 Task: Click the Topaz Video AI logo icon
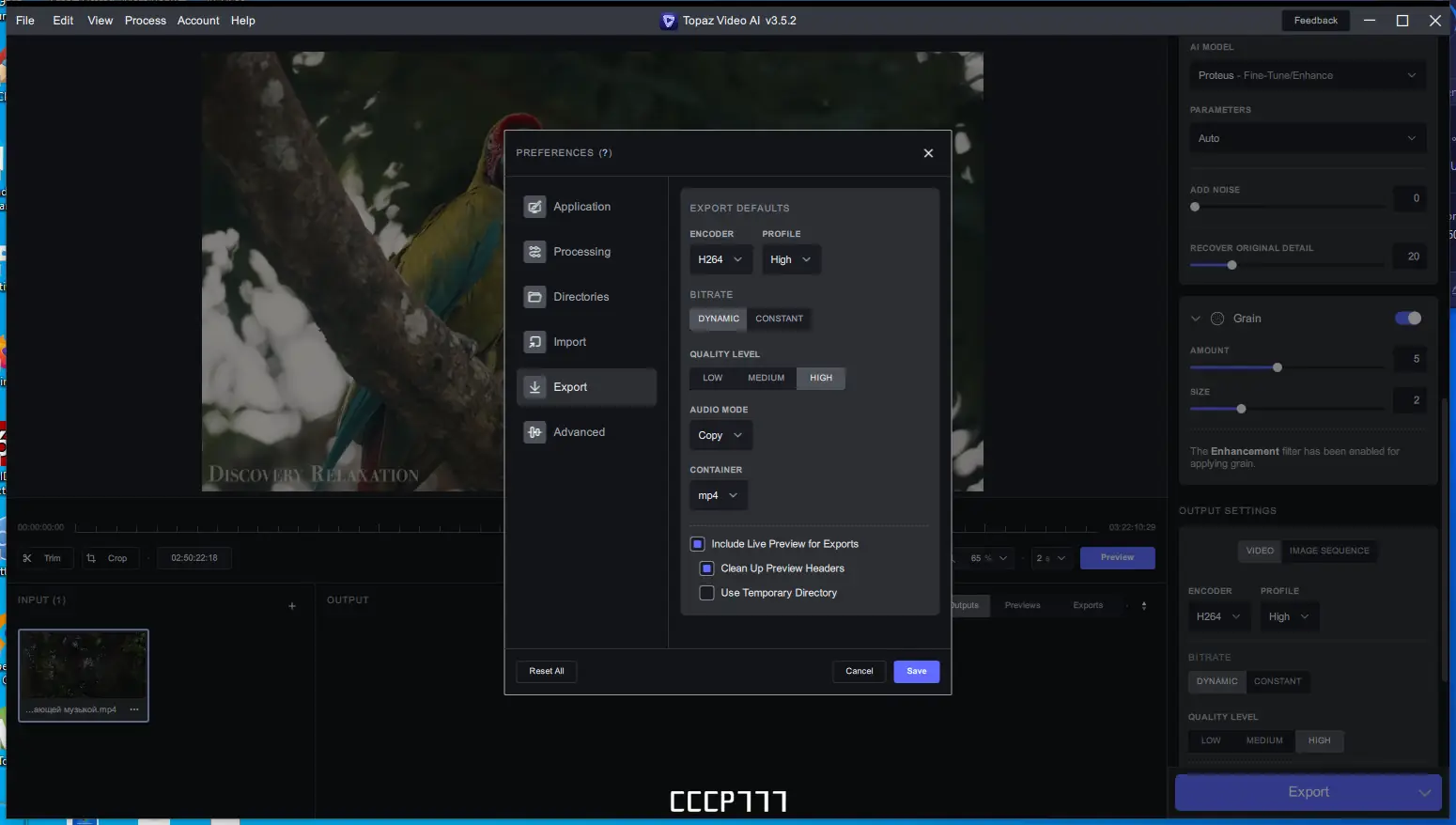[x=669, y=21]
